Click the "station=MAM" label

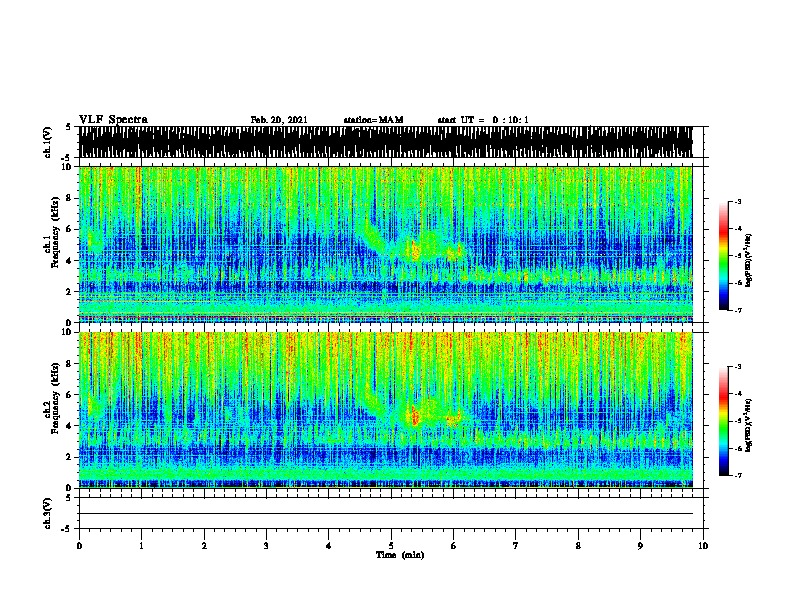click(373, 120)
